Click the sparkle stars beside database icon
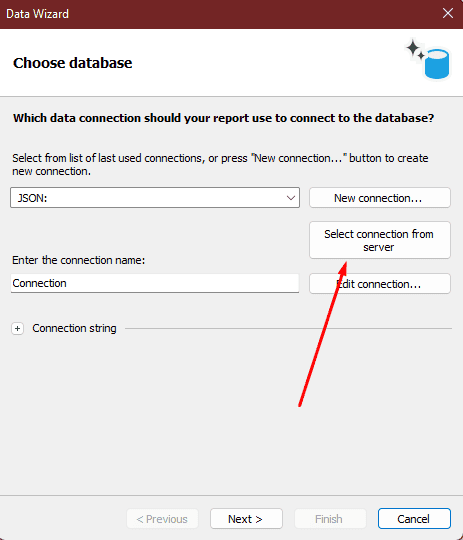Image resolution: width=463 pixels, height=540 pixels. coord(415,50)
